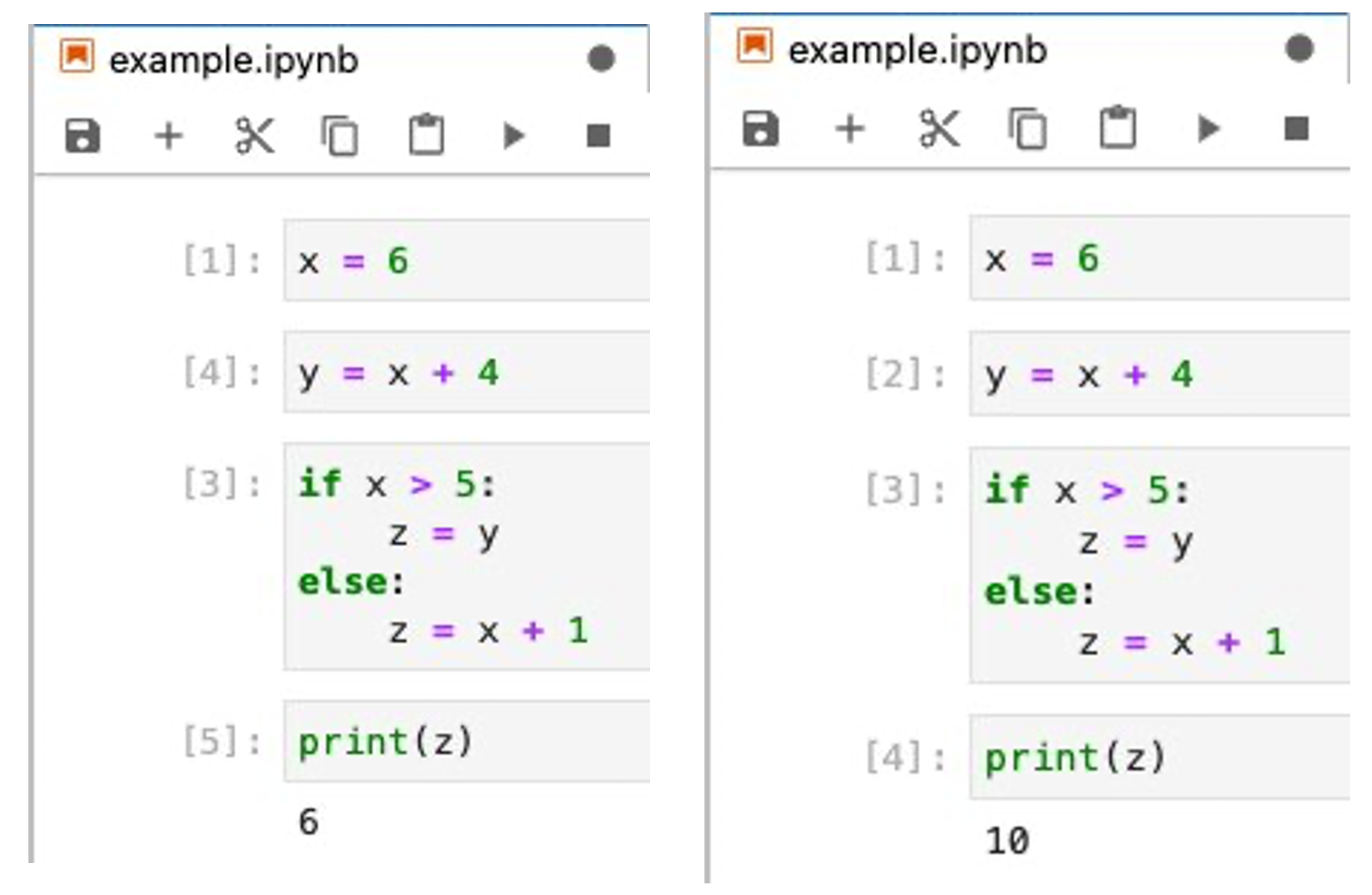The width and height of the screenshot is (1372, 895).
Task: Select the right example.ipynb tab
Action: (917, 50)
